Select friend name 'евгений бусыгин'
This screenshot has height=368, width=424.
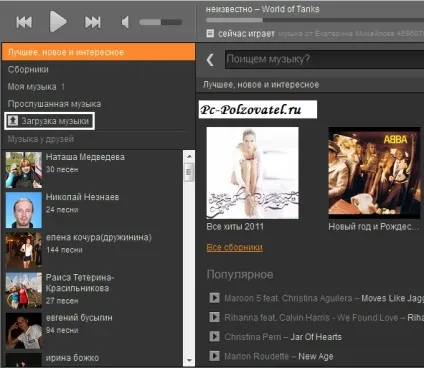click(x=79, y=318)
